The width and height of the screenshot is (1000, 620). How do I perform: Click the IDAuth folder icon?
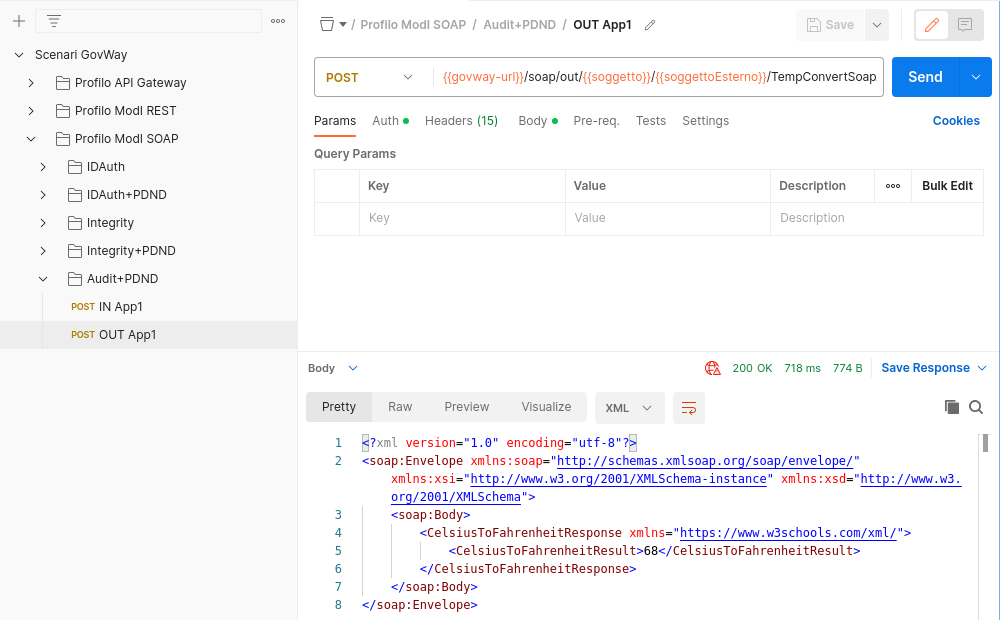[x=75, y=167]
